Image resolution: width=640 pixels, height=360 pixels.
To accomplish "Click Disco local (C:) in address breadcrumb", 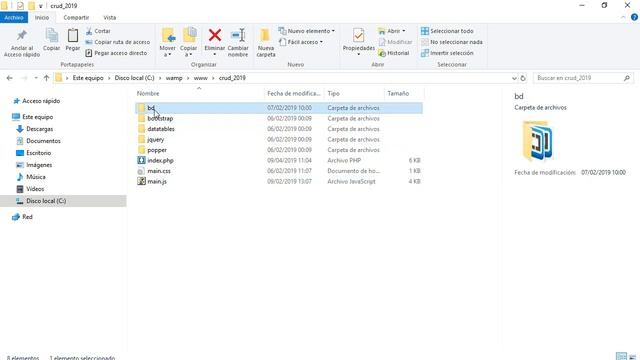I will 134,78.
